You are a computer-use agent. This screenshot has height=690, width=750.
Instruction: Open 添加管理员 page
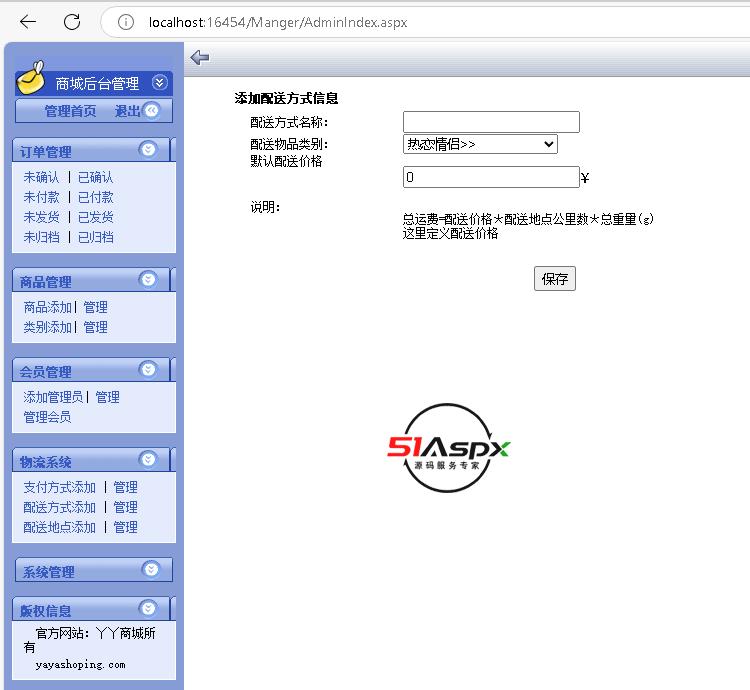tap(53, 397)
